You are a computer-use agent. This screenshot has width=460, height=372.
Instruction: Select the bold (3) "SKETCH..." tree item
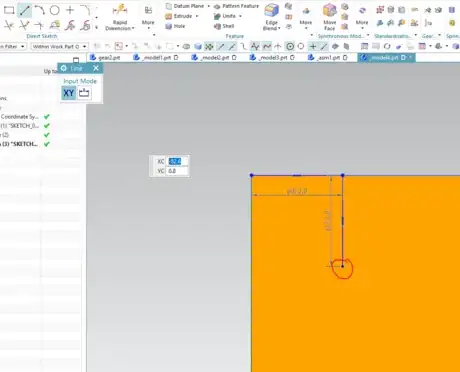[19, 144]
